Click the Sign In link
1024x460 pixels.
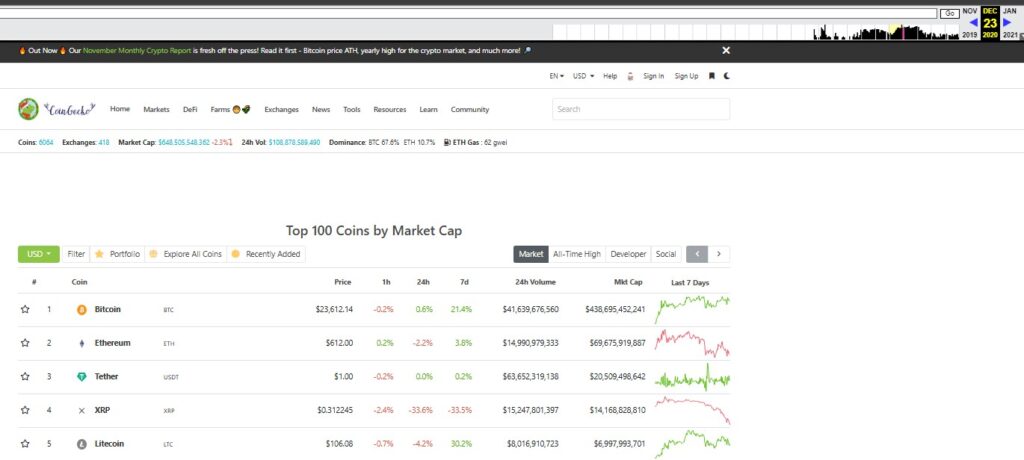653,76
